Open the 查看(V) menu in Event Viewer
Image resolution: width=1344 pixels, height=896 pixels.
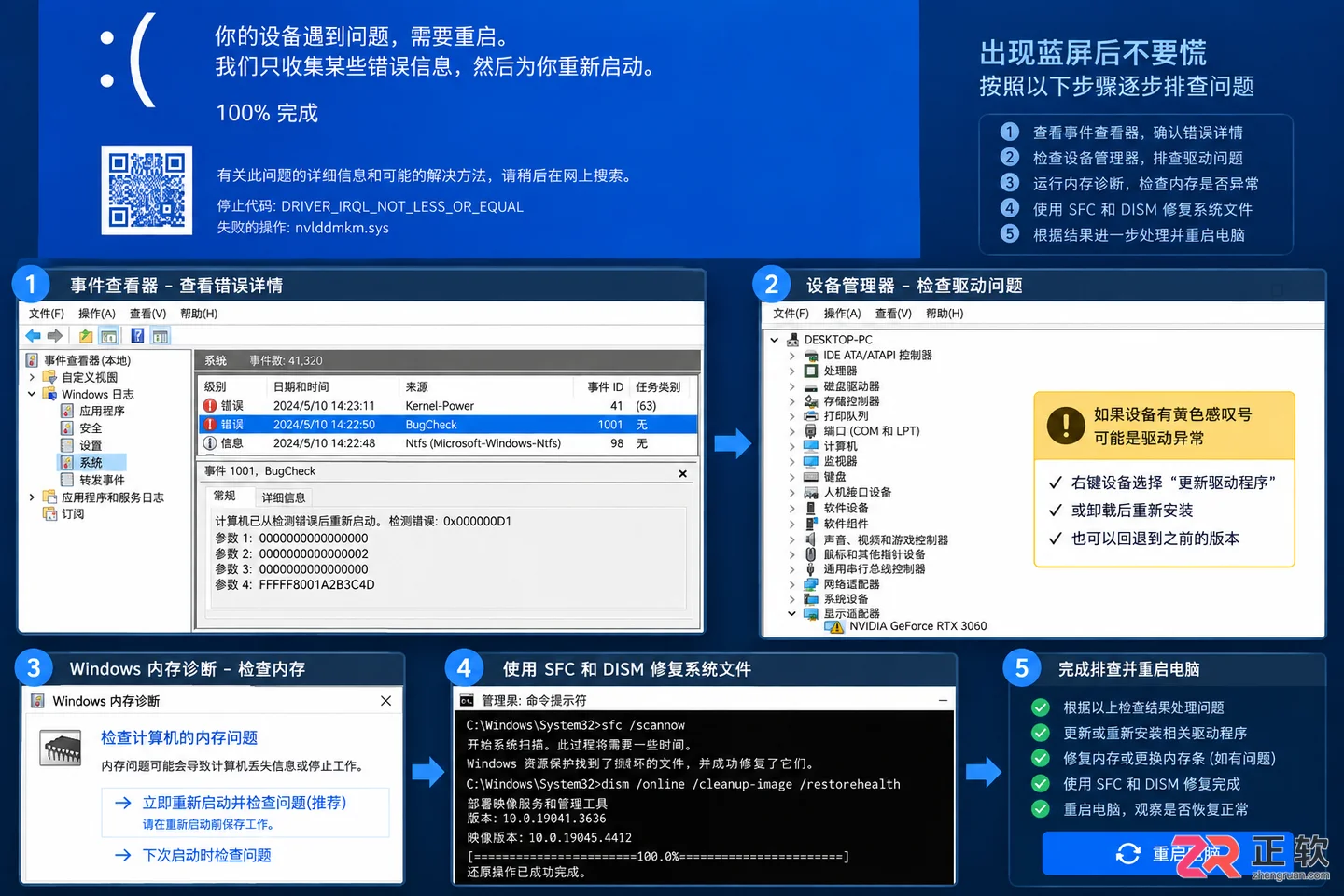(x=147, y=314)
